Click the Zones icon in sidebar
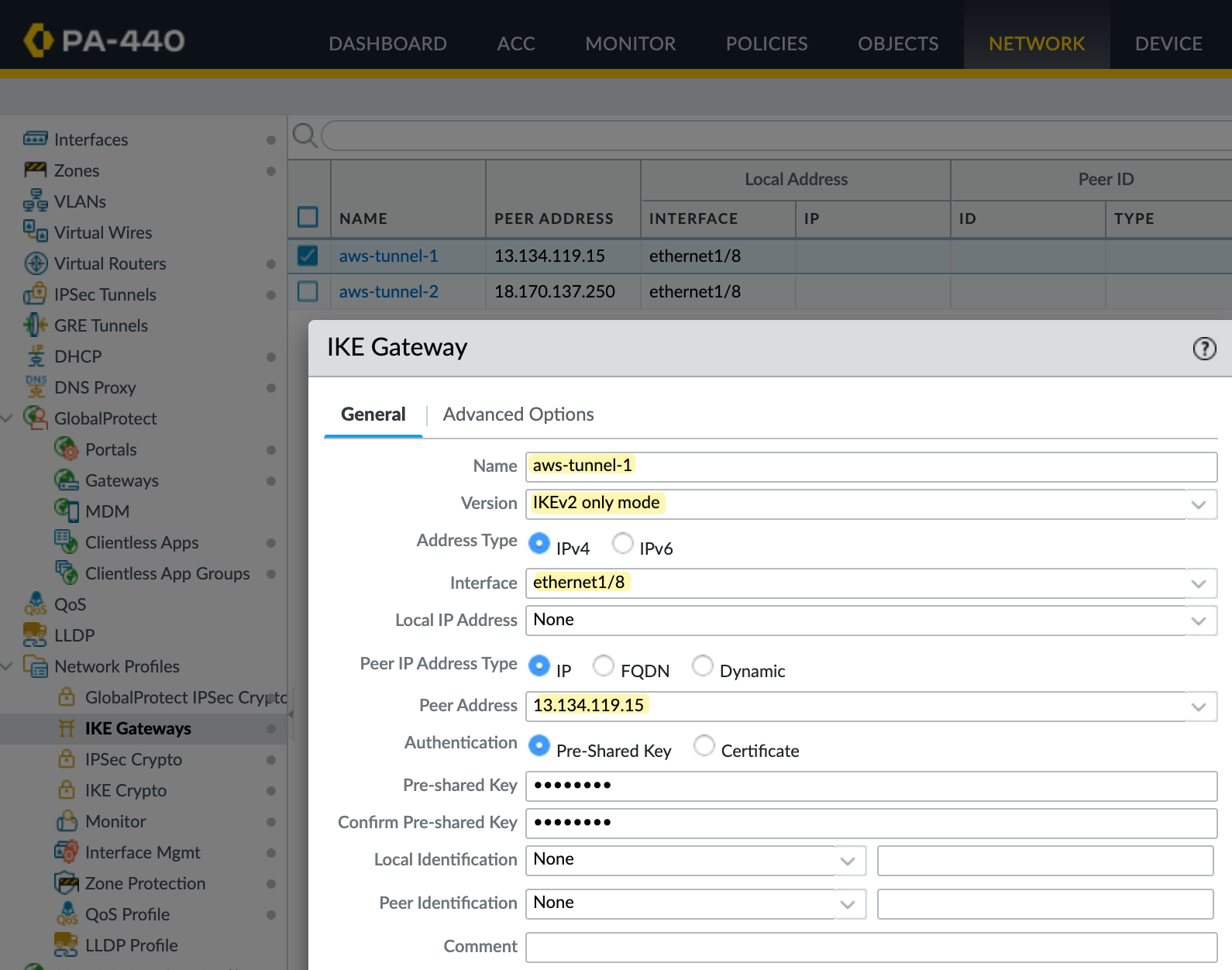Image resolution: width=1232 pixels, height=970 pixels. click(35, 170)
